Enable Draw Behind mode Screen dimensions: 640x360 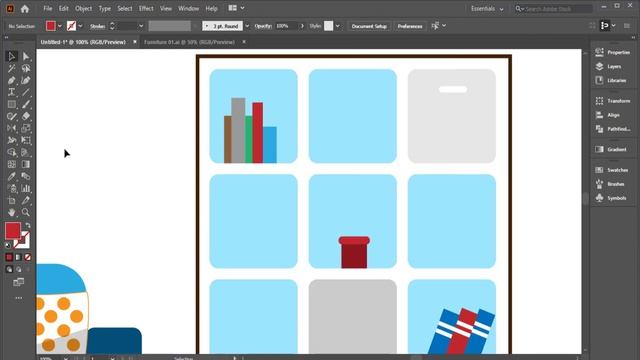pos(18,269)
